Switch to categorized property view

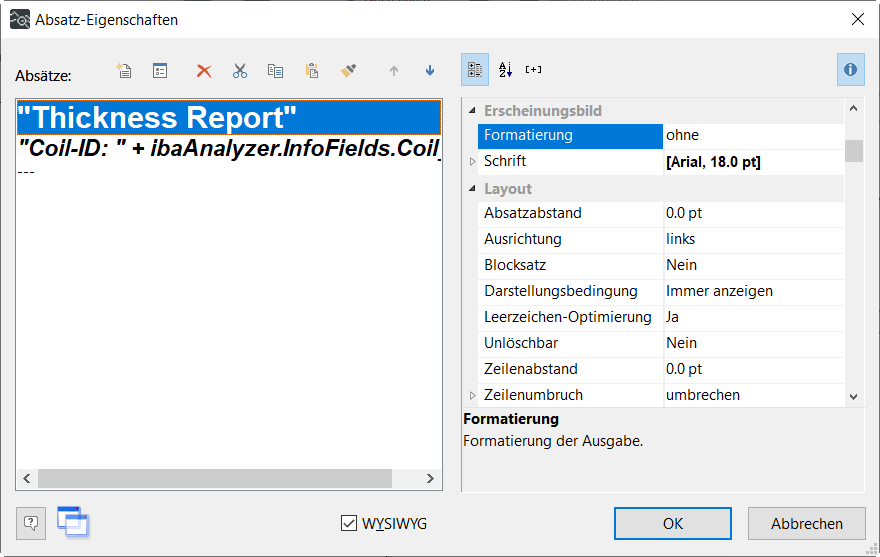point(476,69)
